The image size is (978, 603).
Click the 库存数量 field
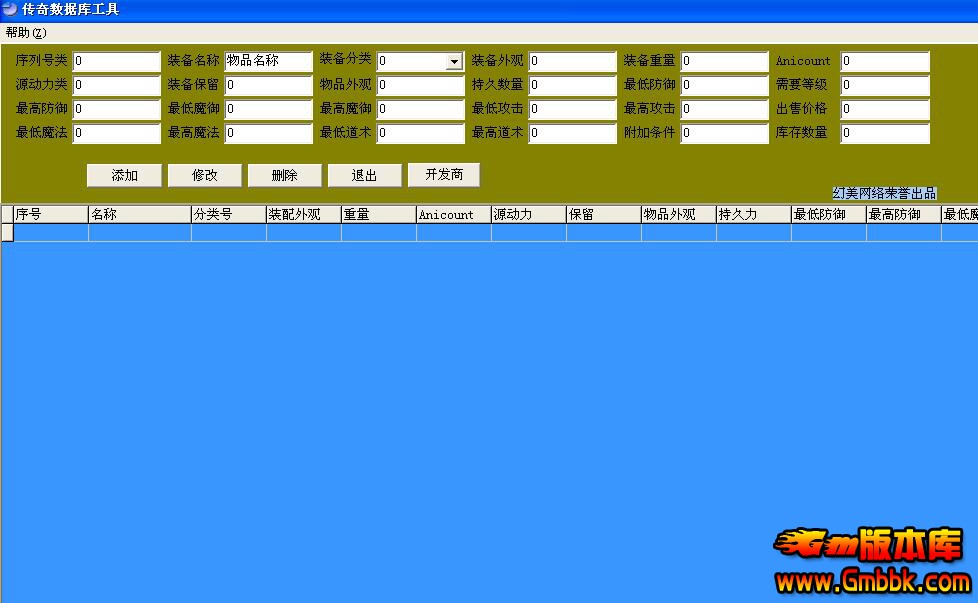pyautogui.click(x=884, y=134)
